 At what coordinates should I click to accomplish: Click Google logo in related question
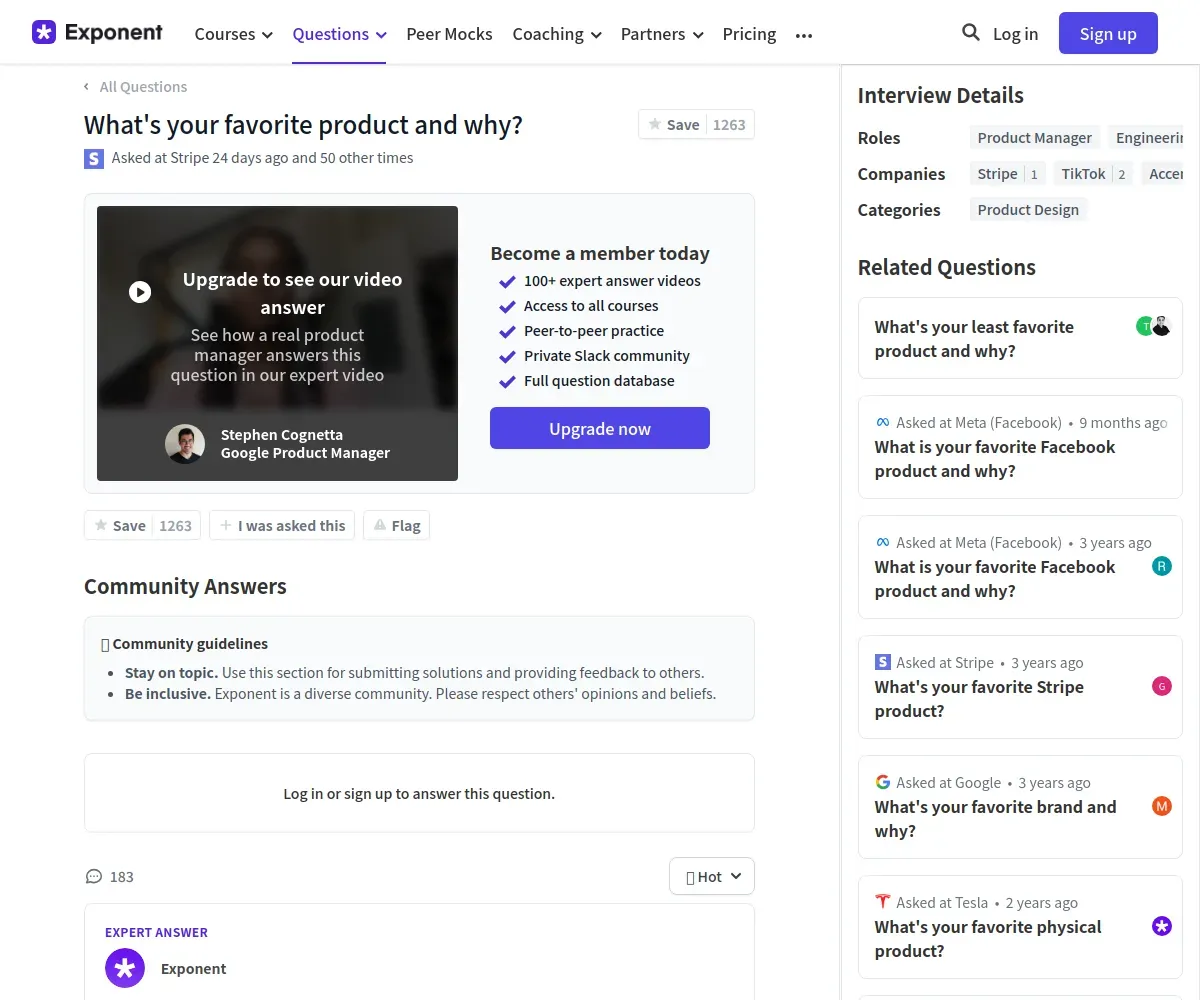[x=883, y=782]
